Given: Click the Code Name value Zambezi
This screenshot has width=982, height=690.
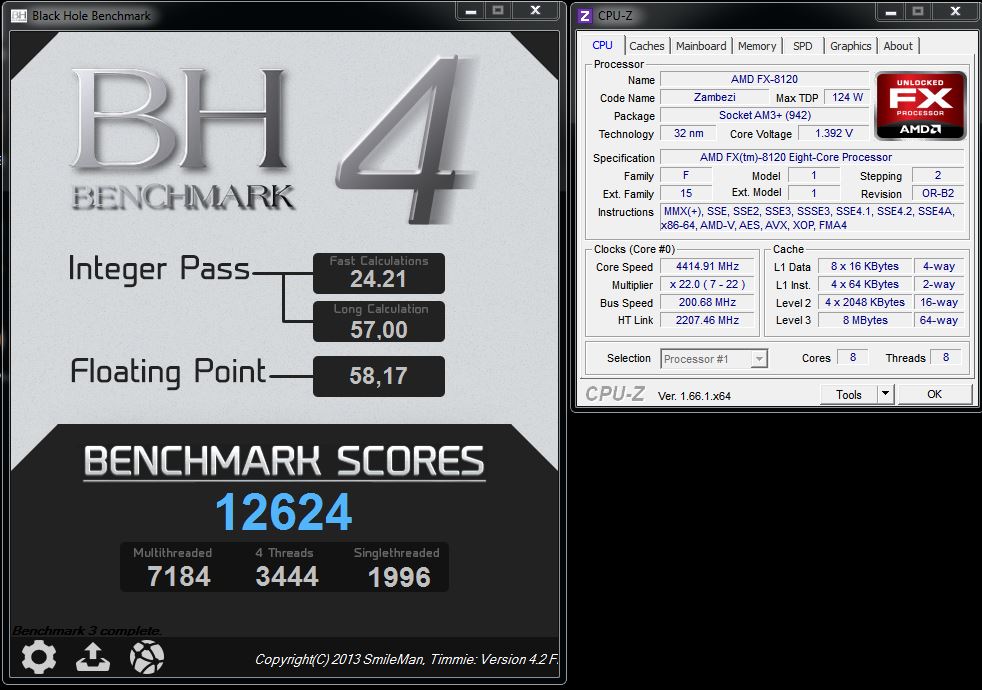Looking at the screenshot, I should point(715,97).
